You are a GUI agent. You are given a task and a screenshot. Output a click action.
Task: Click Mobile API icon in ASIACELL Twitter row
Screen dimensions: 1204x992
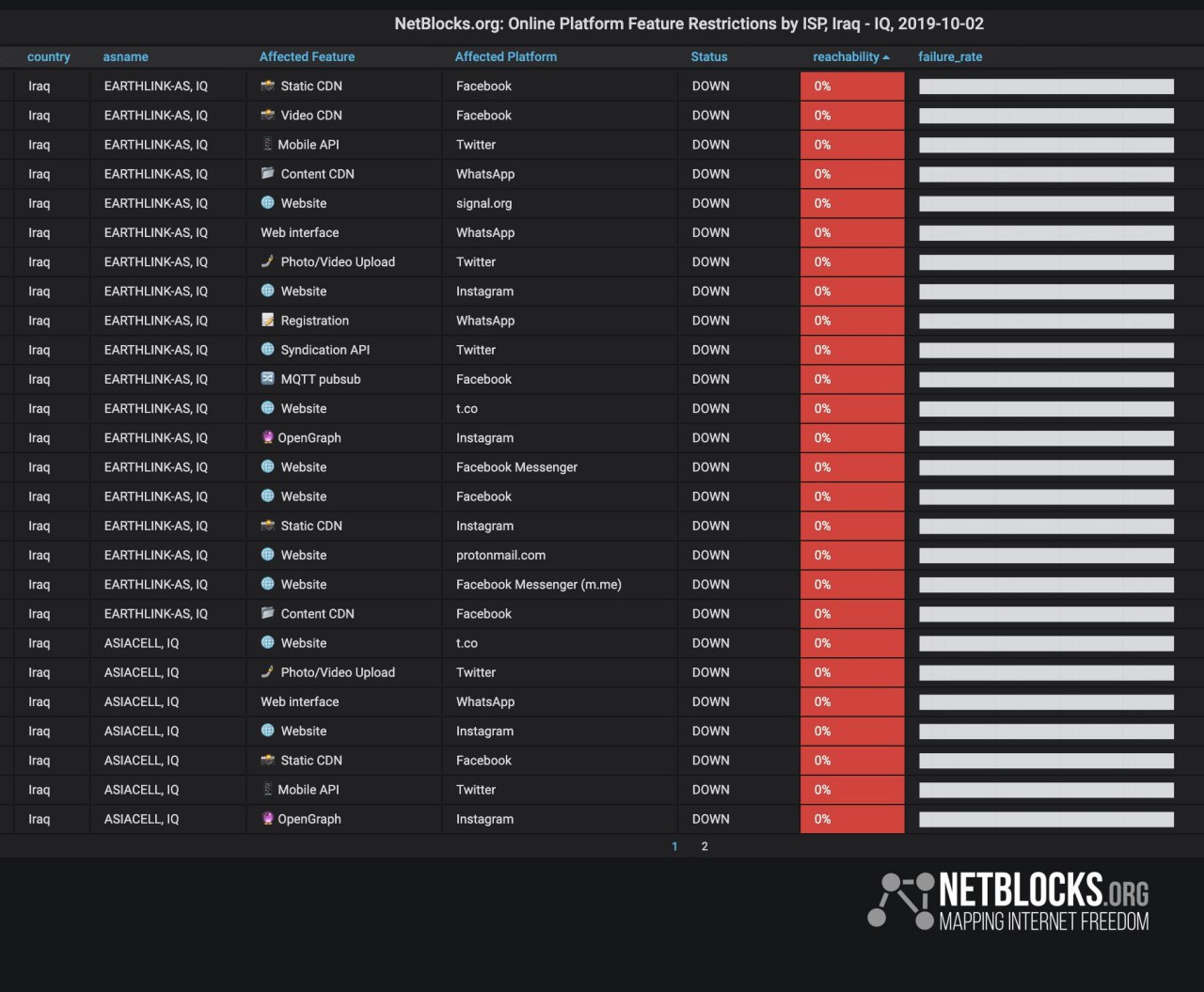267,789
